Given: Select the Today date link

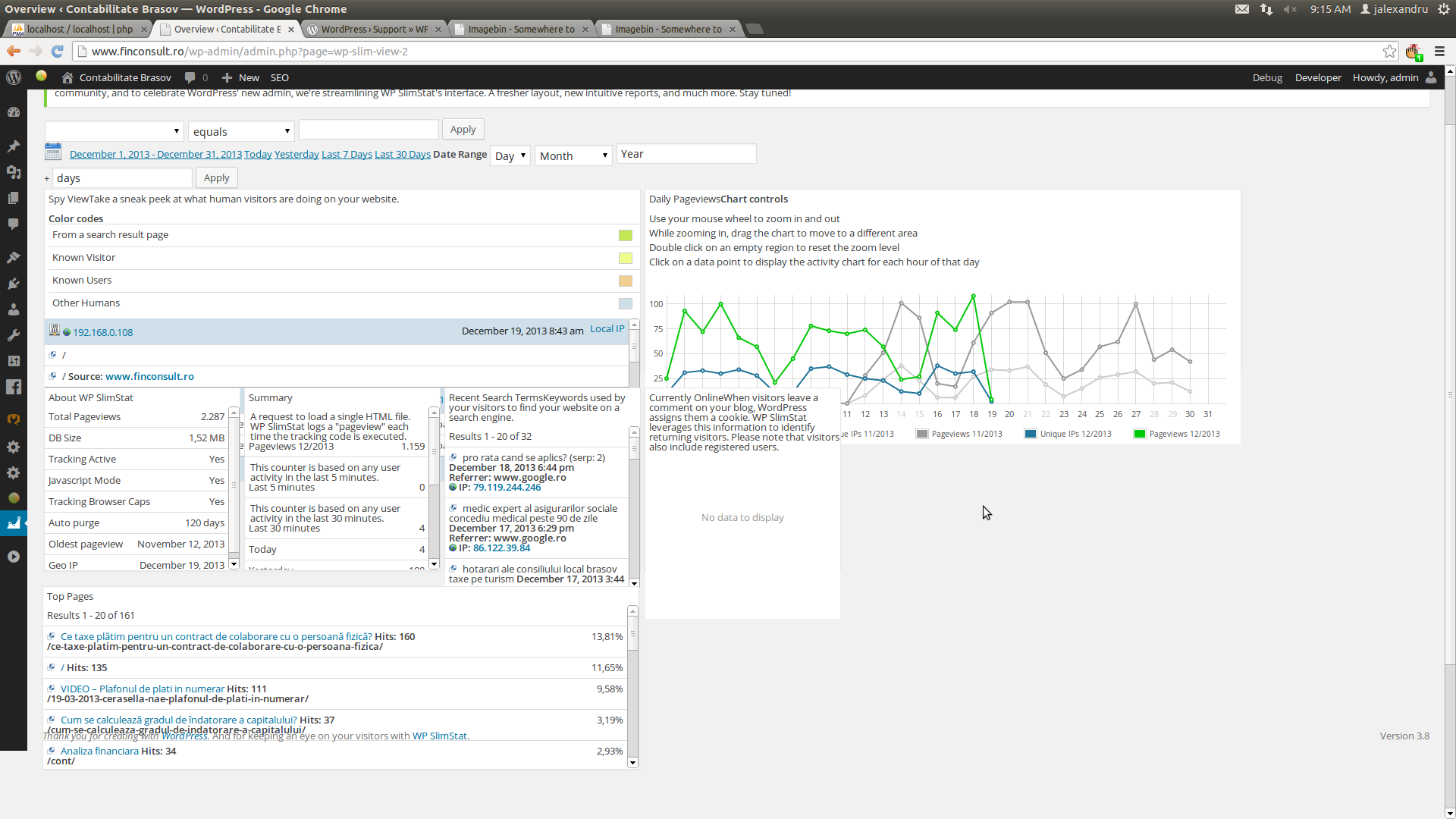Looking at the screenshot, I should (x=258, y=154).
